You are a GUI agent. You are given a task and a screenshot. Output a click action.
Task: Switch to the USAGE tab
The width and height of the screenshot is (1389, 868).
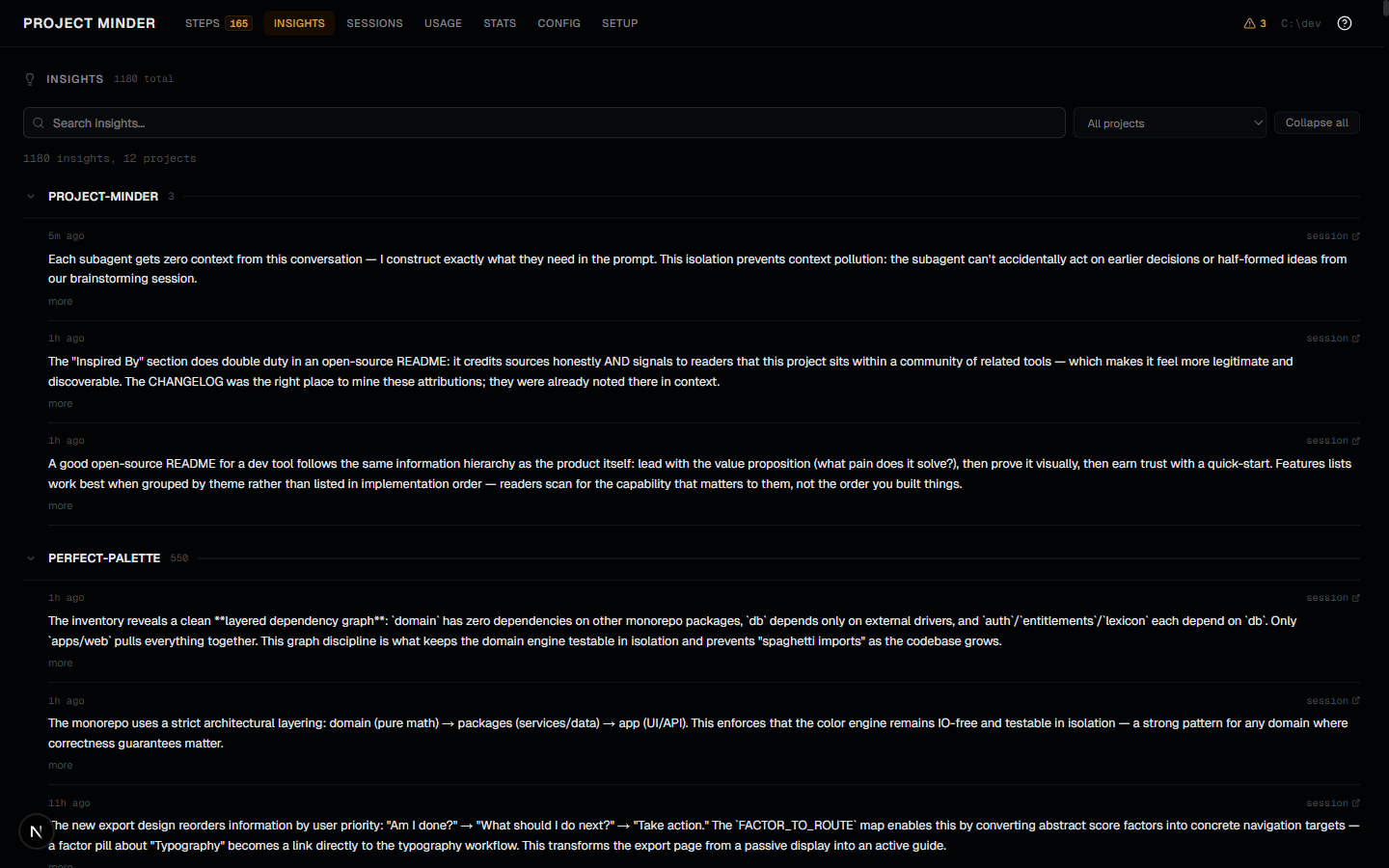(443, 22)
